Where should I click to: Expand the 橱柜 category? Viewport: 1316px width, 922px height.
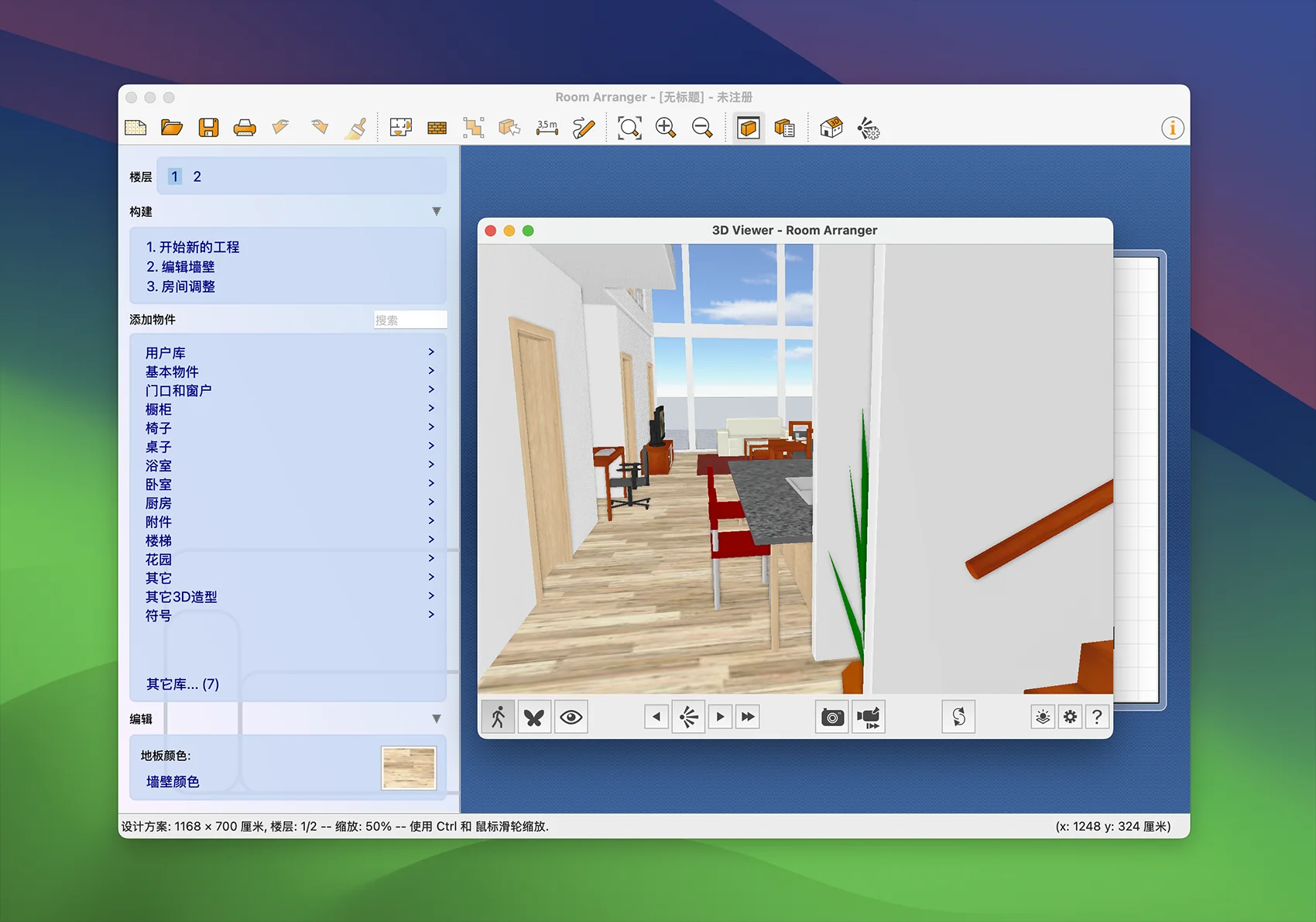290,410
